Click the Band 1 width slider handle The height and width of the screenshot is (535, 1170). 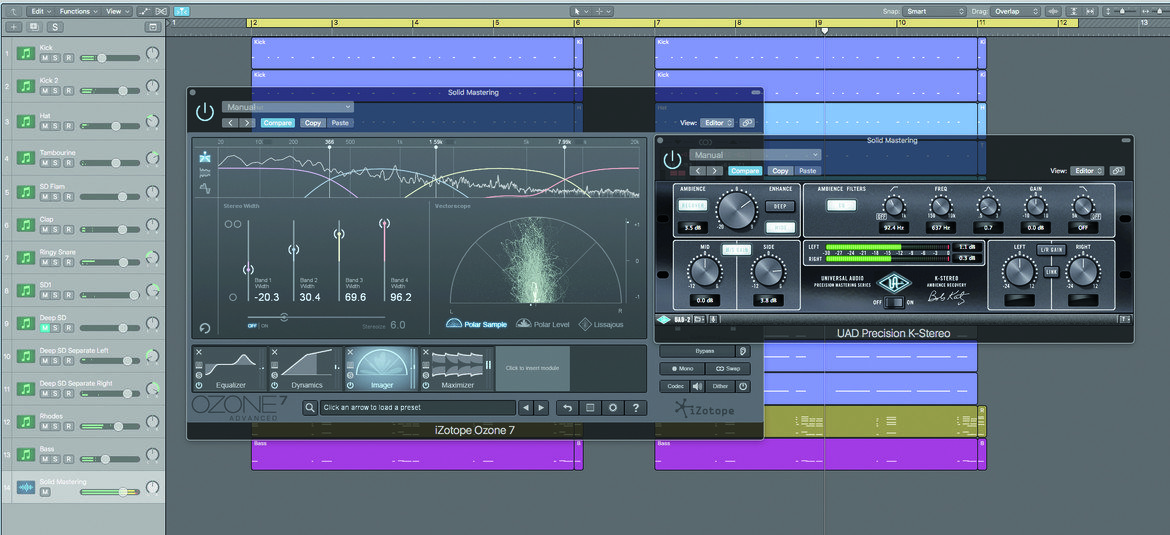[248, 269]
